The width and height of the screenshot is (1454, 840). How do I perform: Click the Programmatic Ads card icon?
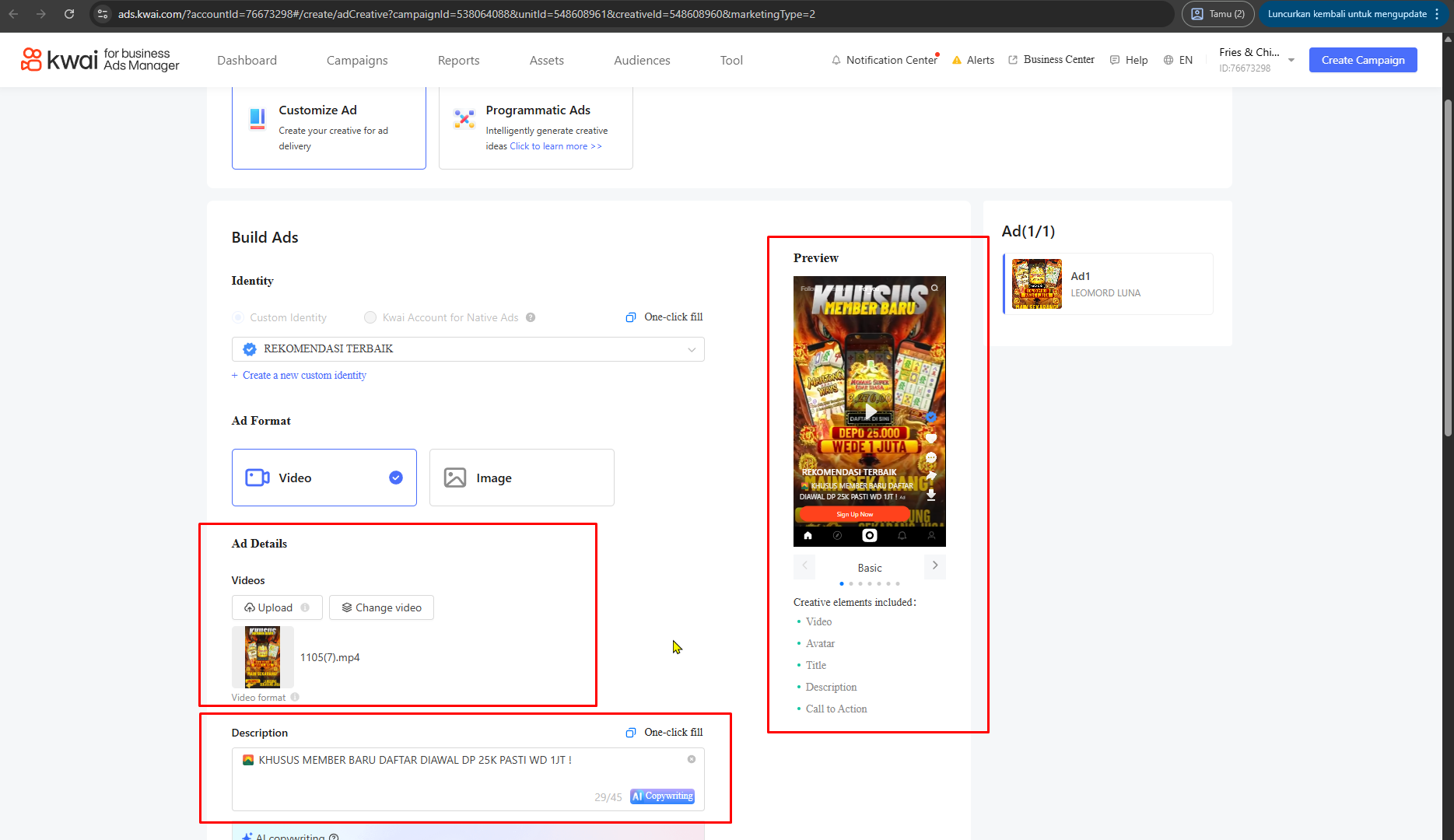pyautogui.click(x=464, y=118)
